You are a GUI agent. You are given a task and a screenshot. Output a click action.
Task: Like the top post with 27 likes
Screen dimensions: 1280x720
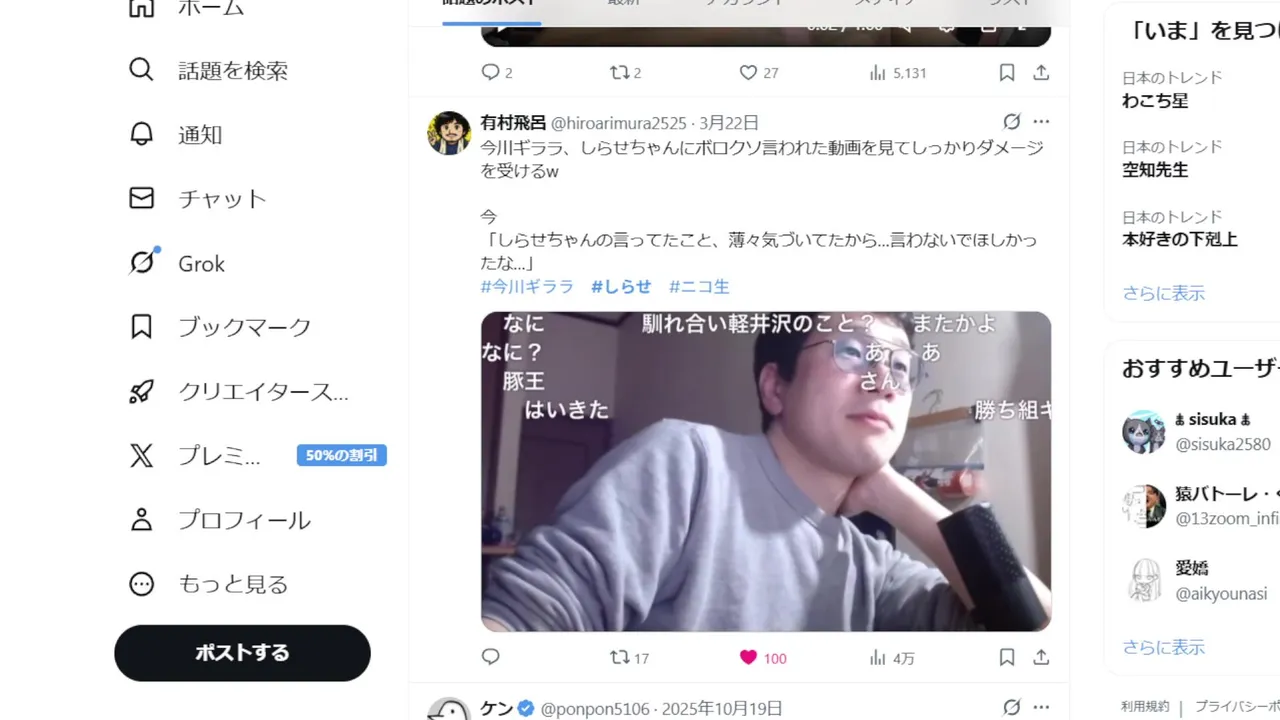coord(758,73)
